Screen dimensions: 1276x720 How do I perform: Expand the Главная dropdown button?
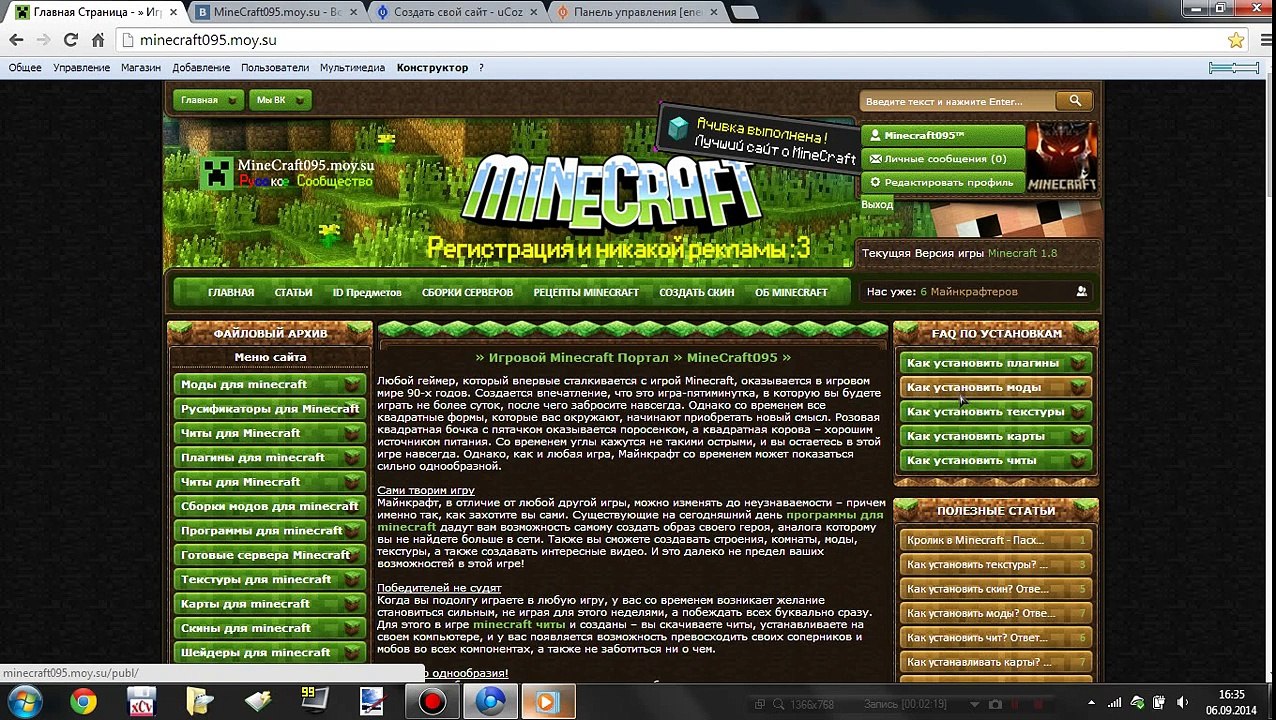207,100
